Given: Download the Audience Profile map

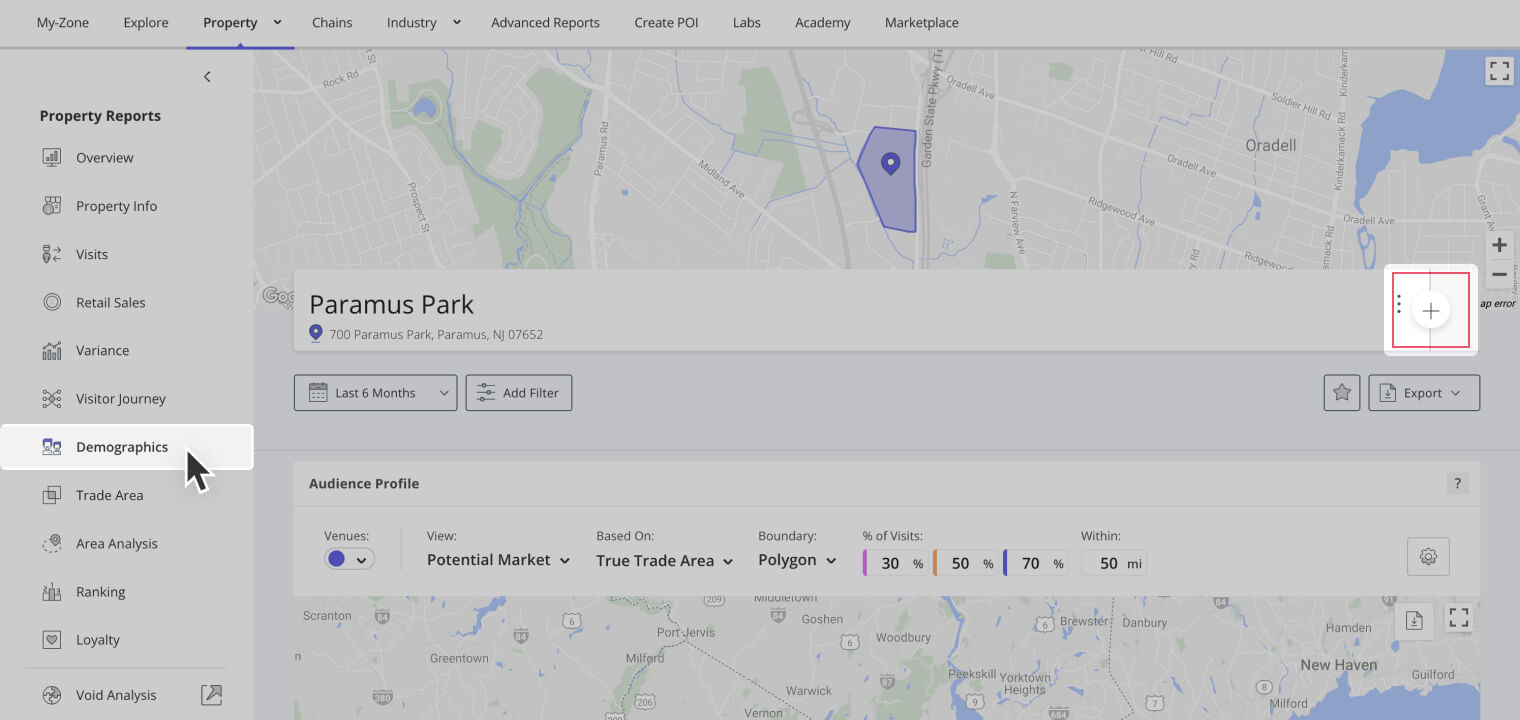Looking at the screenshot, I should pyautogui.click(x=1414, y=620).
